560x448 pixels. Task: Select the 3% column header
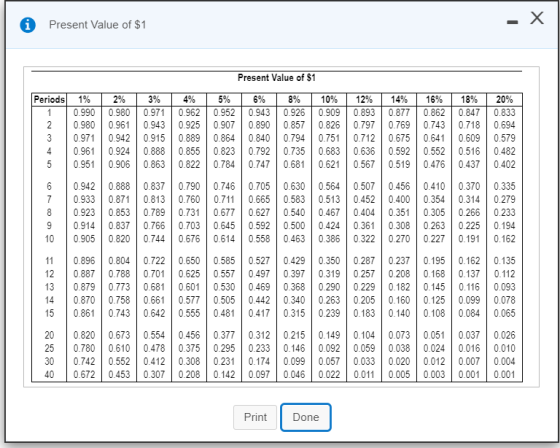coord(154,100)
